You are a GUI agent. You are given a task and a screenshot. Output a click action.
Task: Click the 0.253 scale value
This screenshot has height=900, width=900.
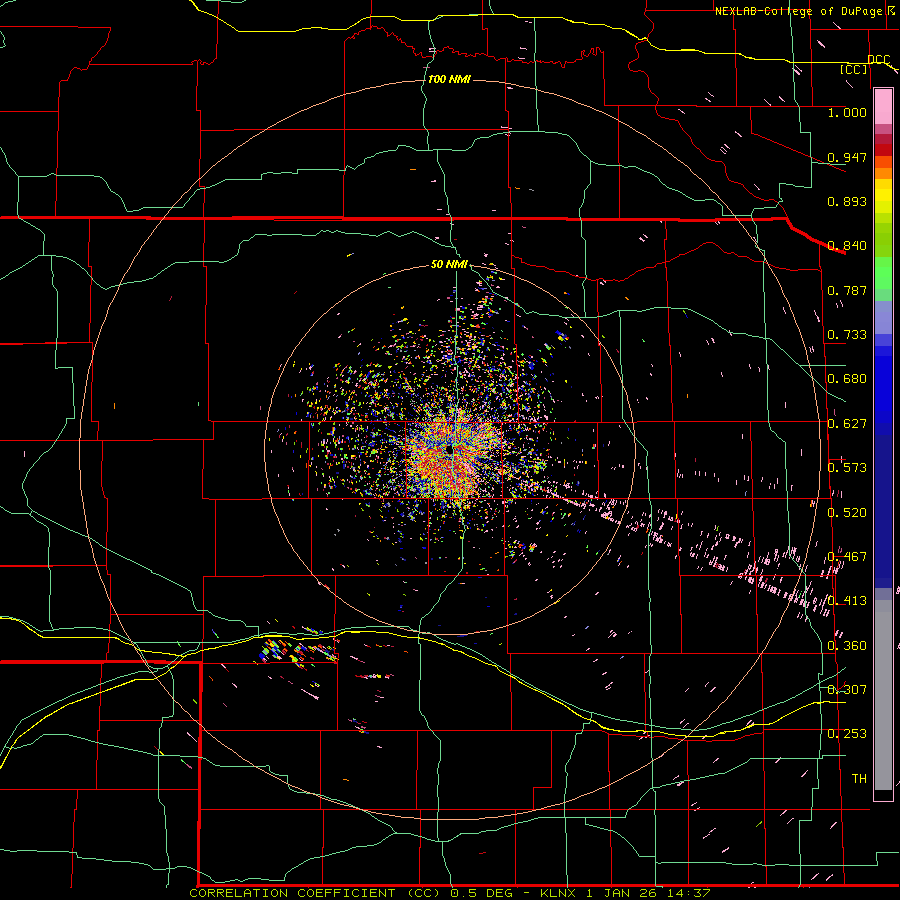(847, 734)
